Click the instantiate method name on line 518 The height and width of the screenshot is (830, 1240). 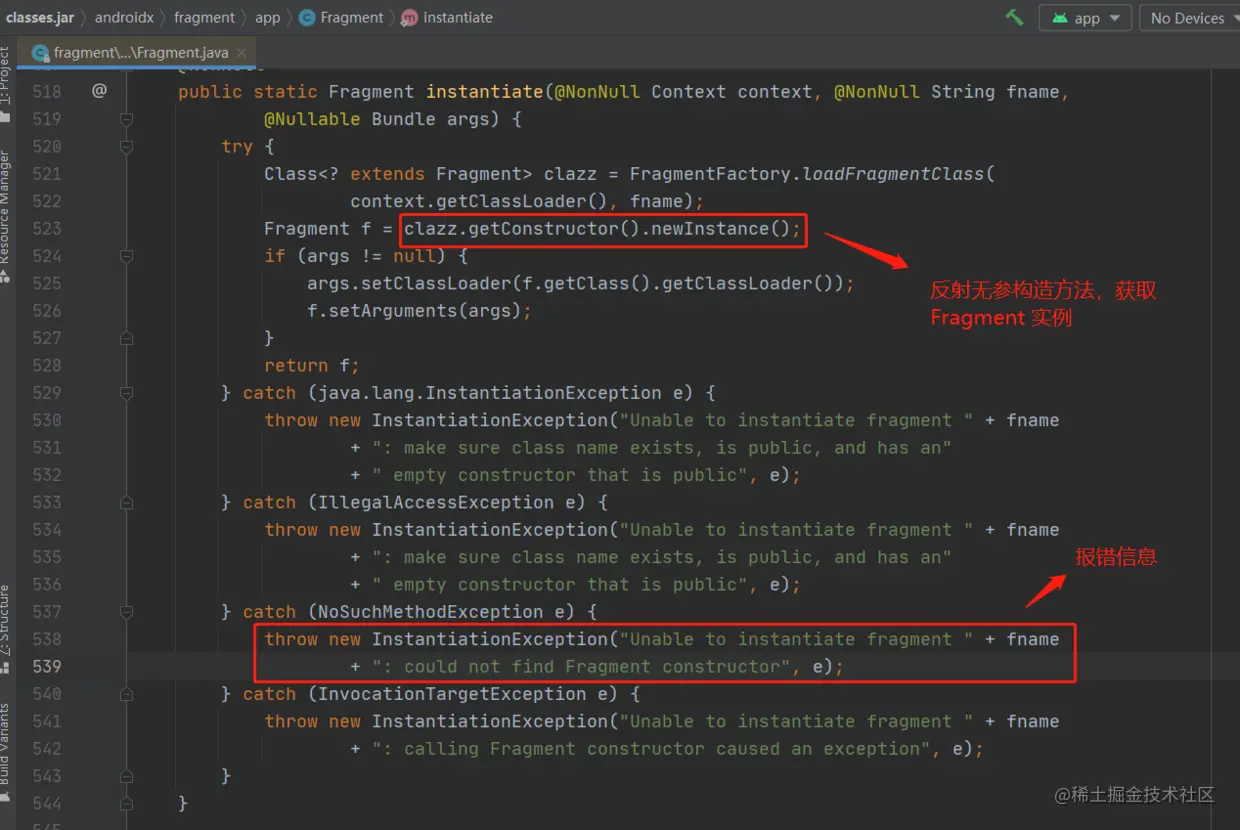(x=485, y=91)
